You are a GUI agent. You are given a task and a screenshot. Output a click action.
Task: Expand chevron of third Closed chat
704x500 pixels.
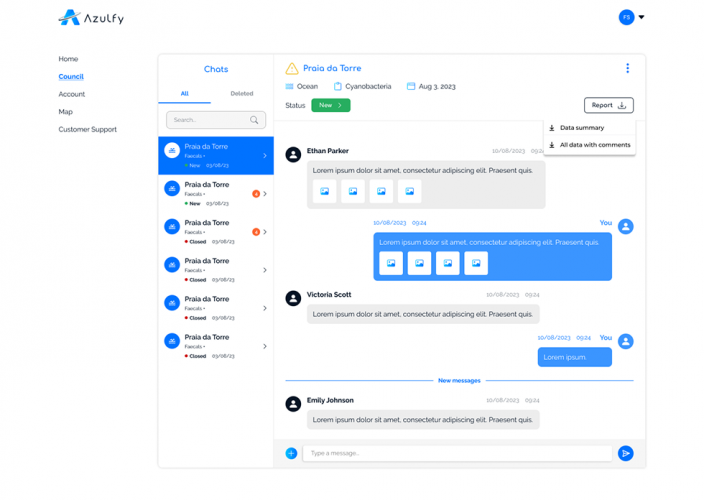tap(265, 308)
